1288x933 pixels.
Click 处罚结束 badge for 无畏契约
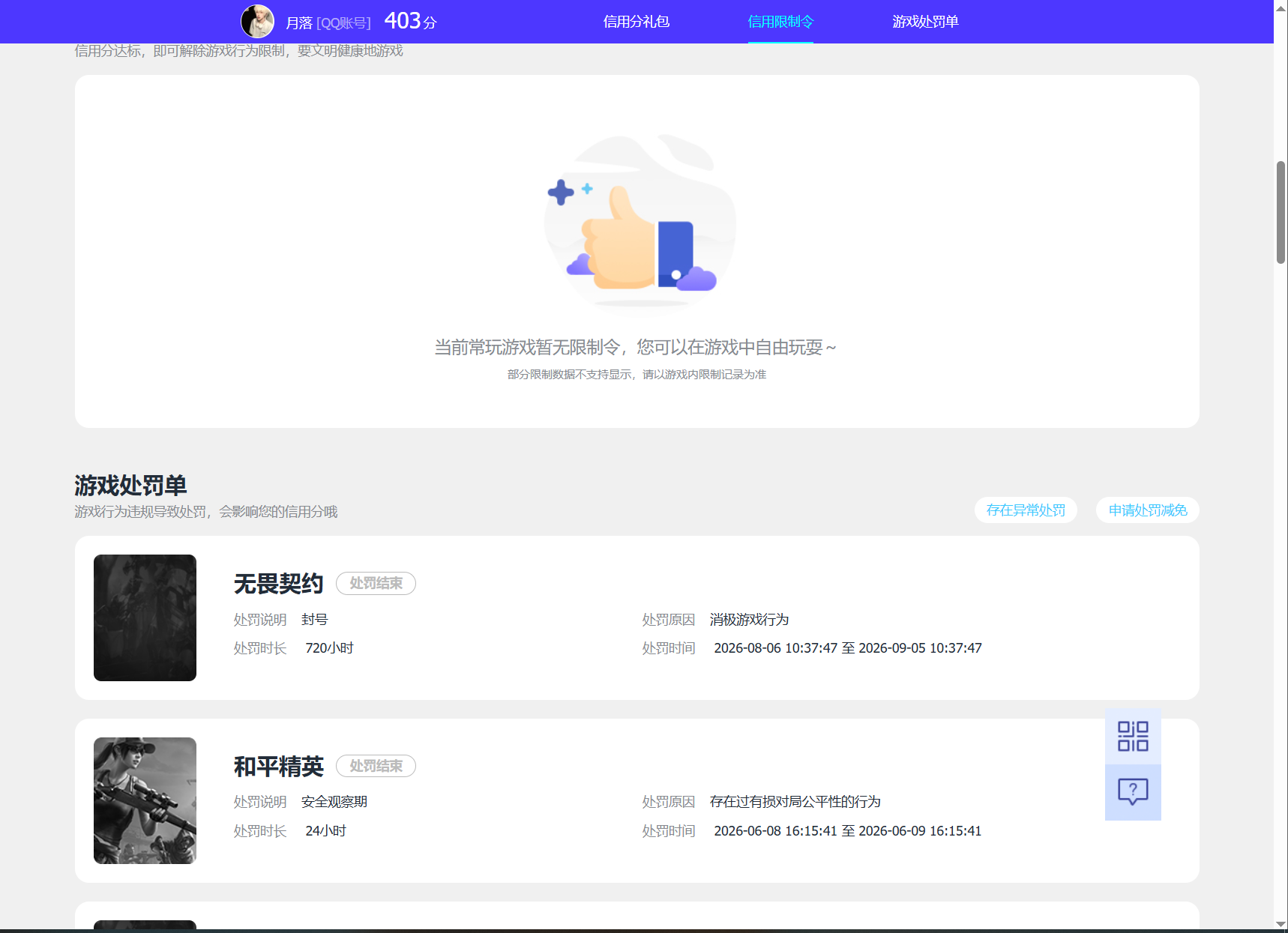(x=376, y=583)
